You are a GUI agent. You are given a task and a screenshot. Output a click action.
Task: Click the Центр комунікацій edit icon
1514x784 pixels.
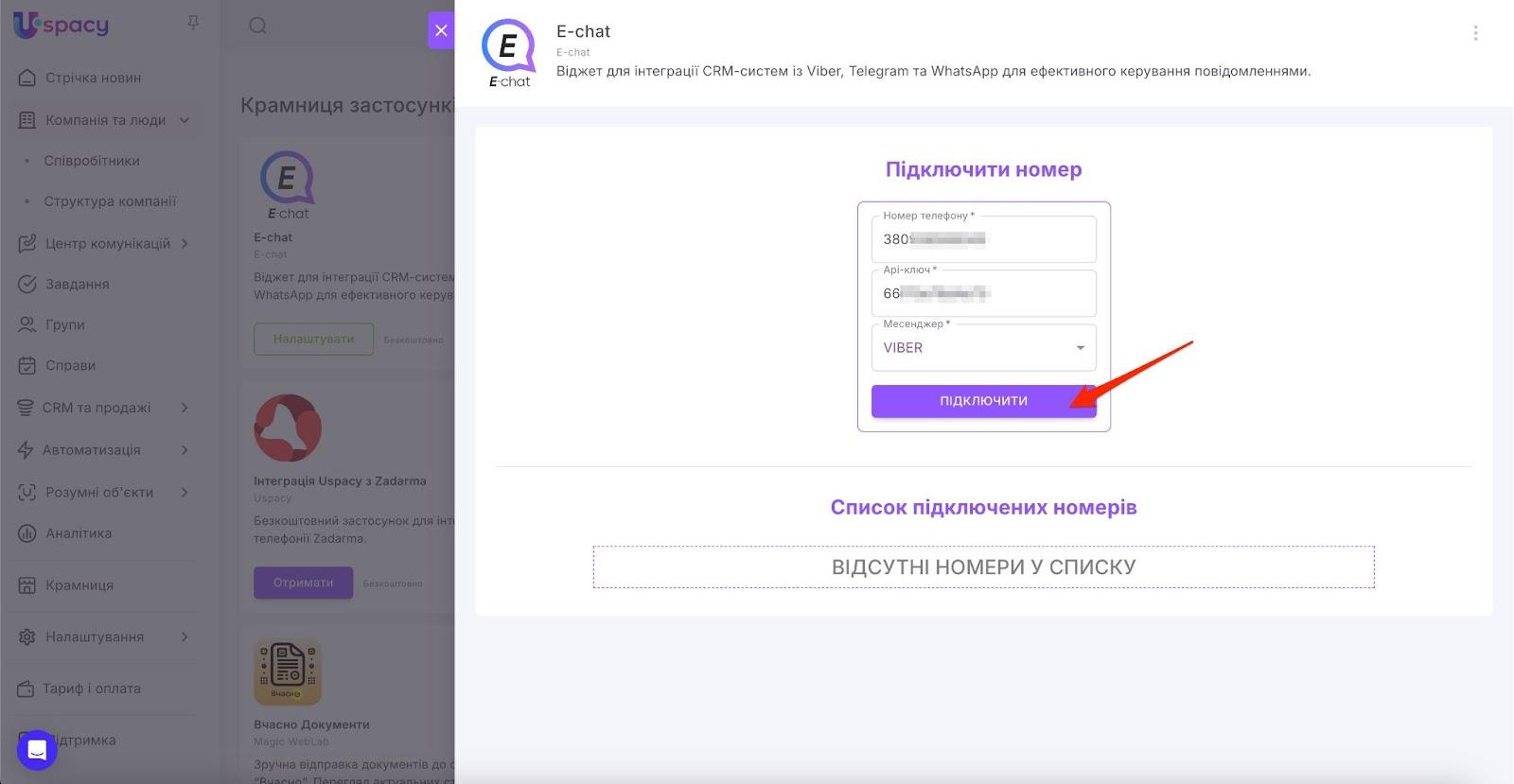point(27,243)
